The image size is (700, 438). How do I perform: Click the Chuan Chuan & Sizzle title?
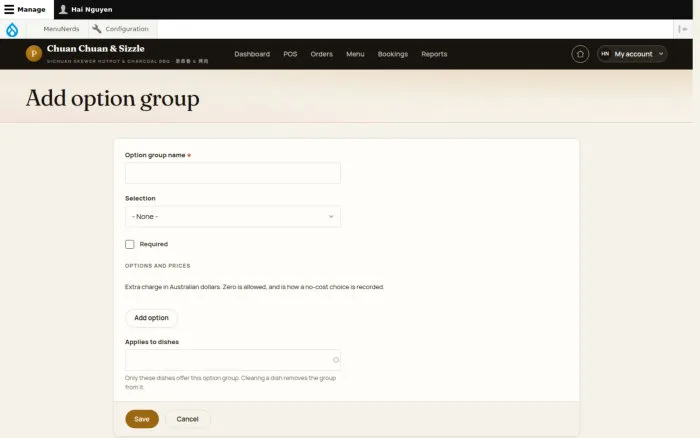96,48
